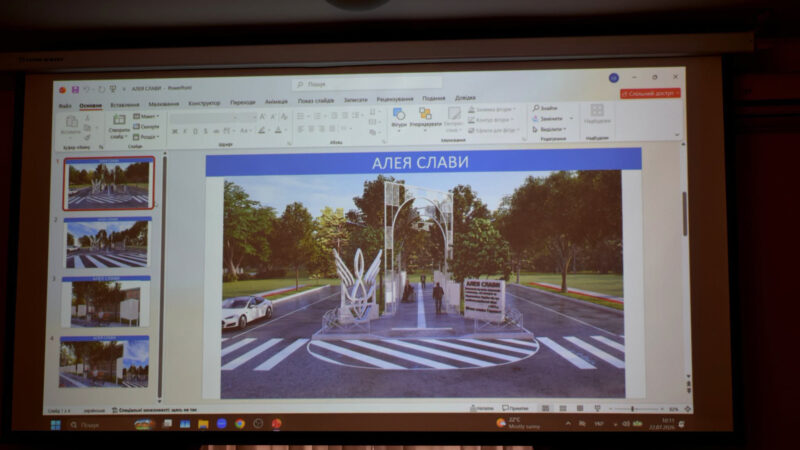The image size is (800, 450).
Task: Switch to Normal view in status bar
Action: 545,408
